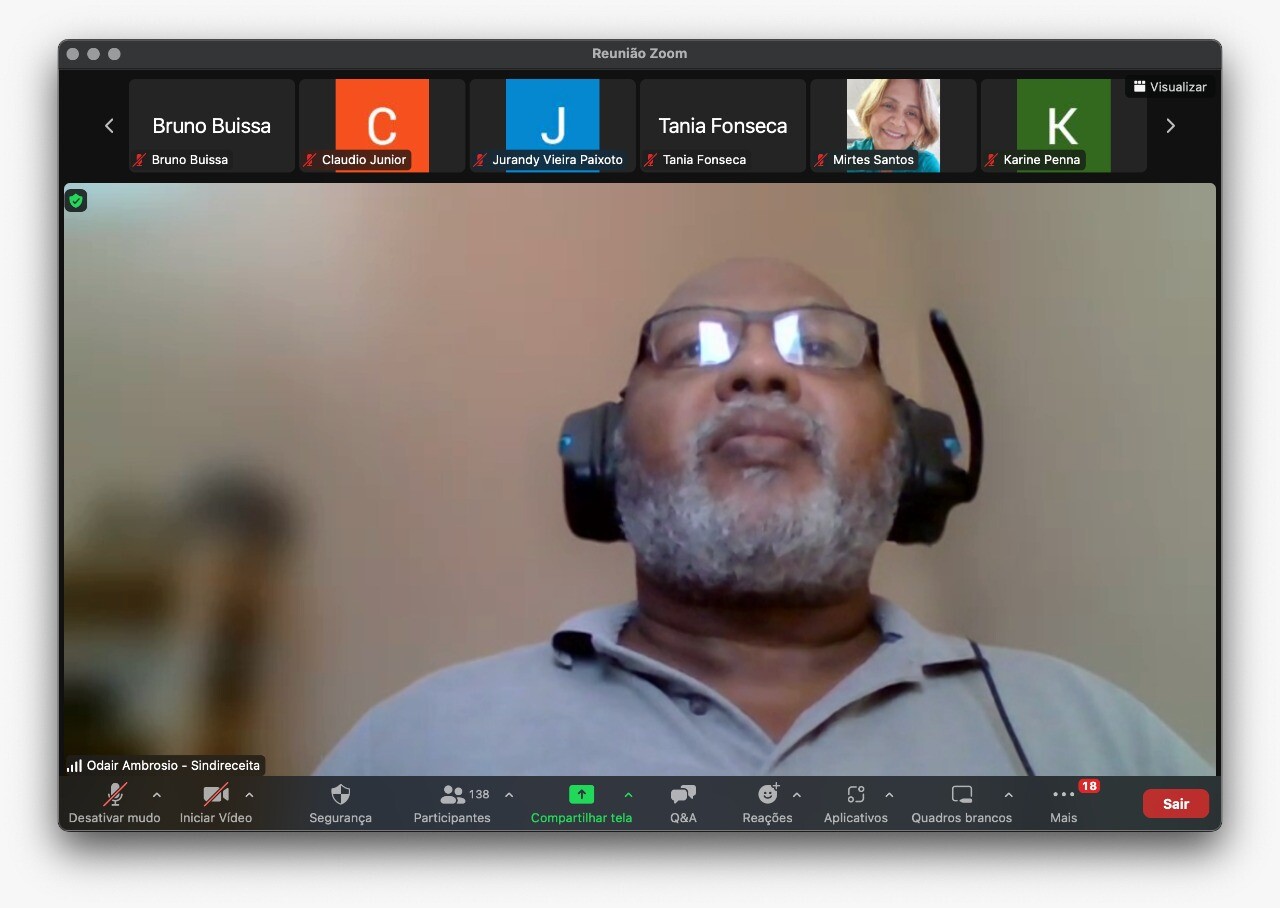
Task: Open the Mais three-dots menu
Action: click(x=1063, y=795)
